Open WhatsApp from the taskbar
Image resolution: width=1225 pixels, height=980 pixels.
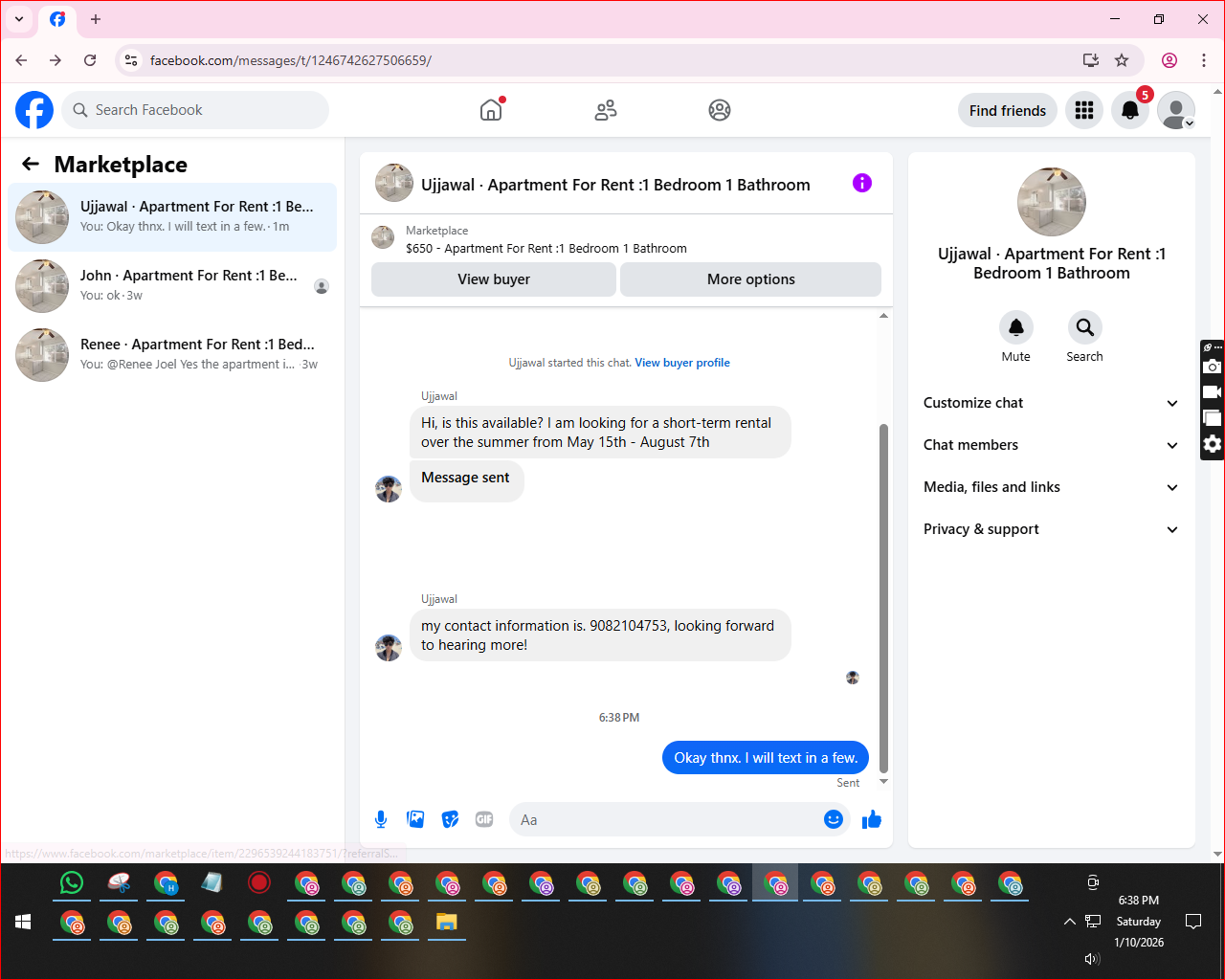72,882
